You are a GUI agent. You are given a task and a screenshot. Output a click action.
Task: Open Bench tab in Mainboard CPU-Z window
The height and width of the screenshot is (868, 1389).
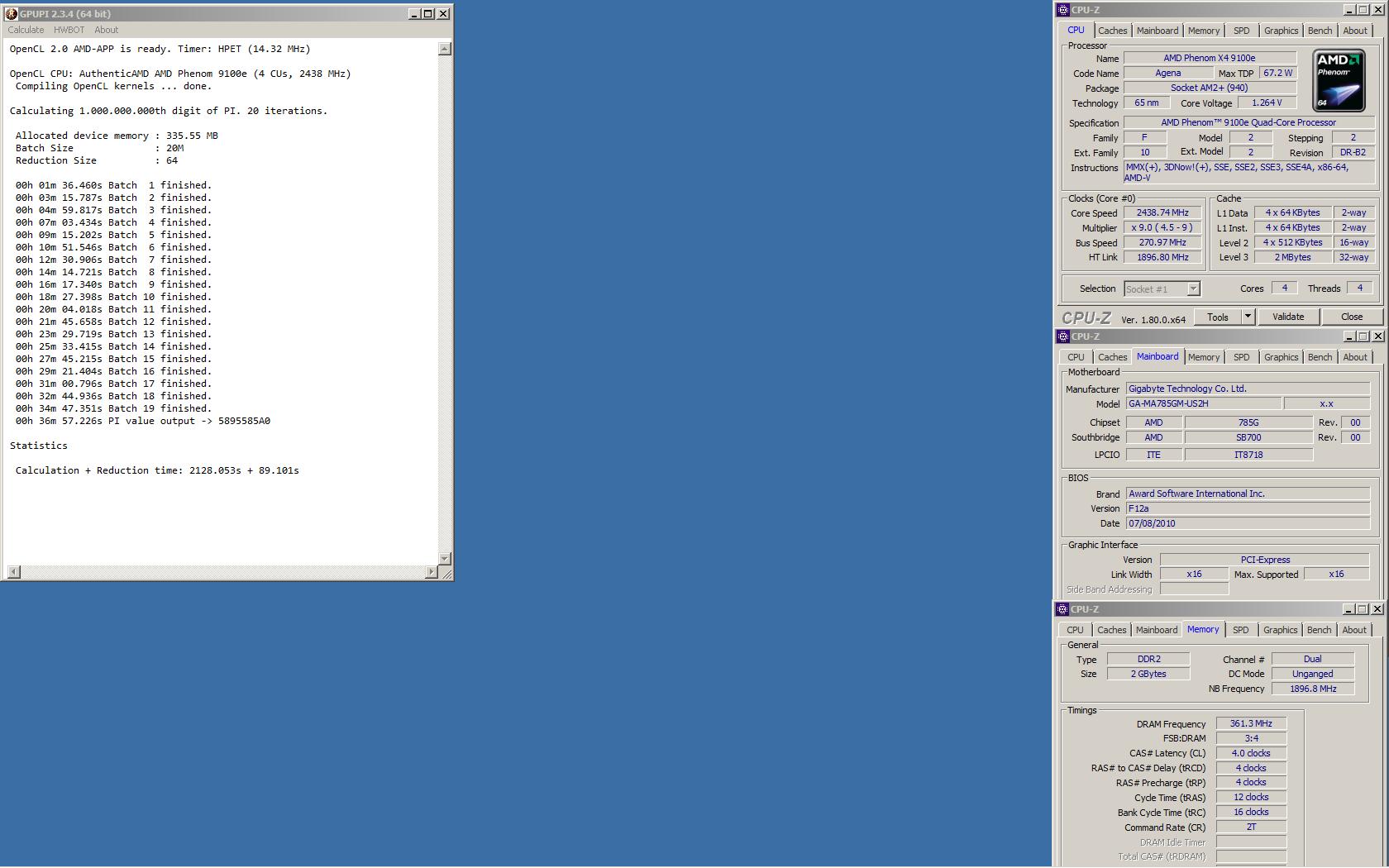pos(1320,357)
